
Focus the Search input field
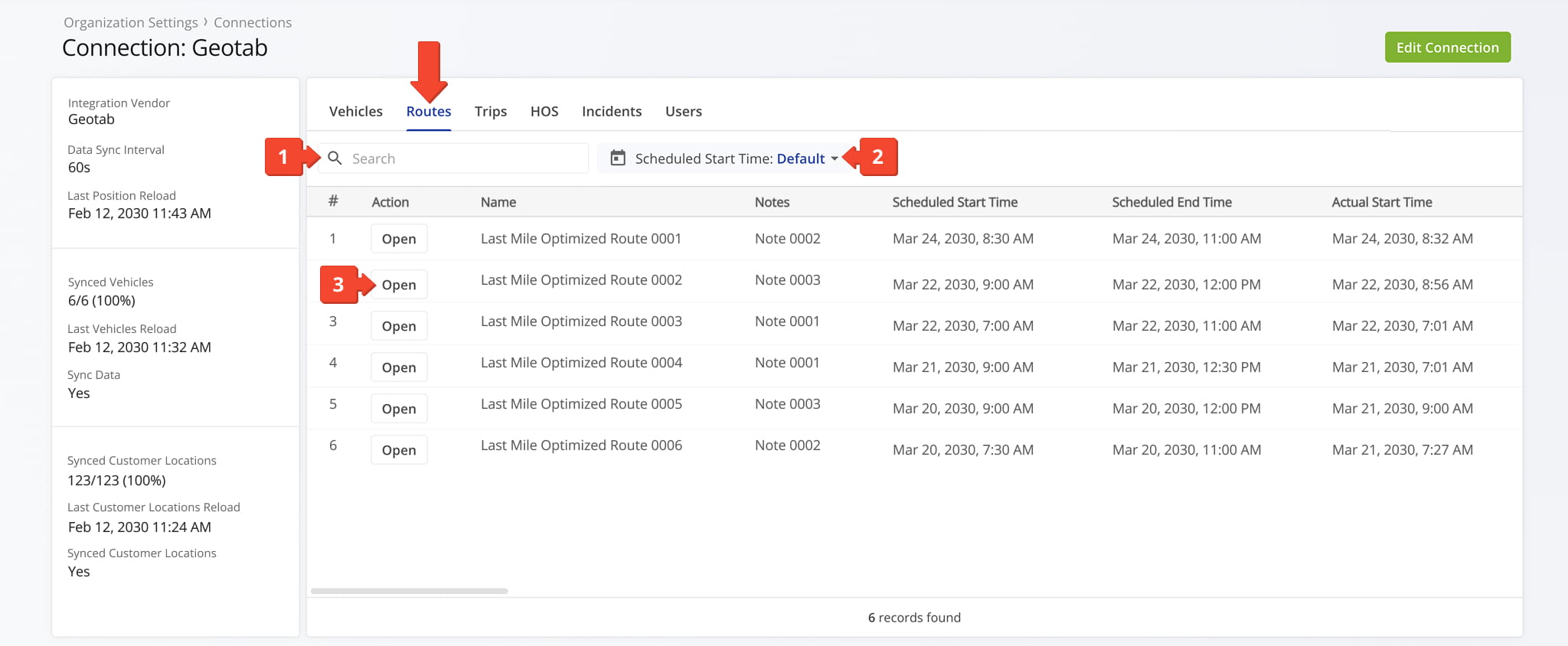click(453, 158)
